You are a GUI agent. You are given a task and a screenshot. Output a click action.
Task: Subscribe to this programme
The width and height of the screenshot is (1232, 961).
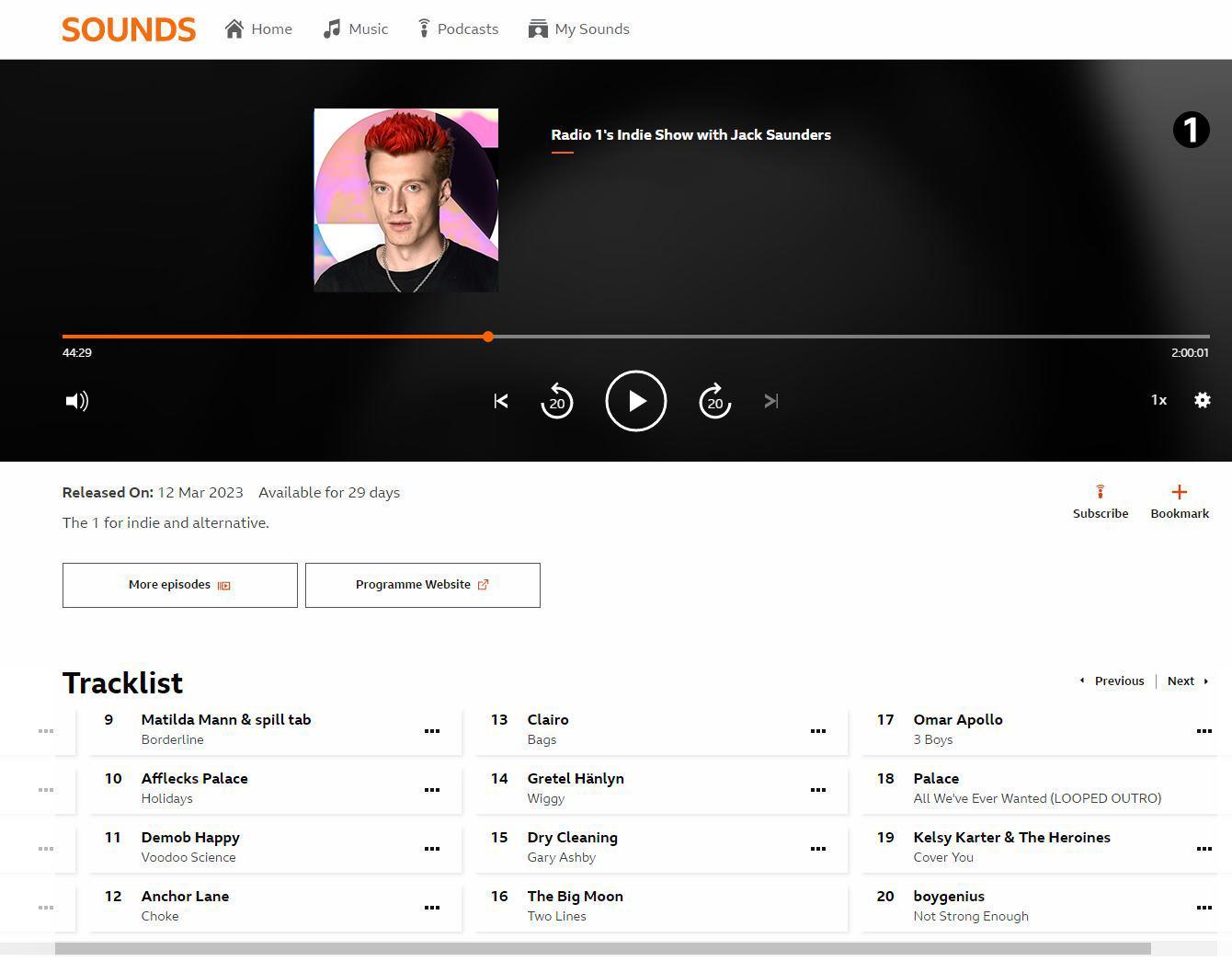click(1101, 502)
